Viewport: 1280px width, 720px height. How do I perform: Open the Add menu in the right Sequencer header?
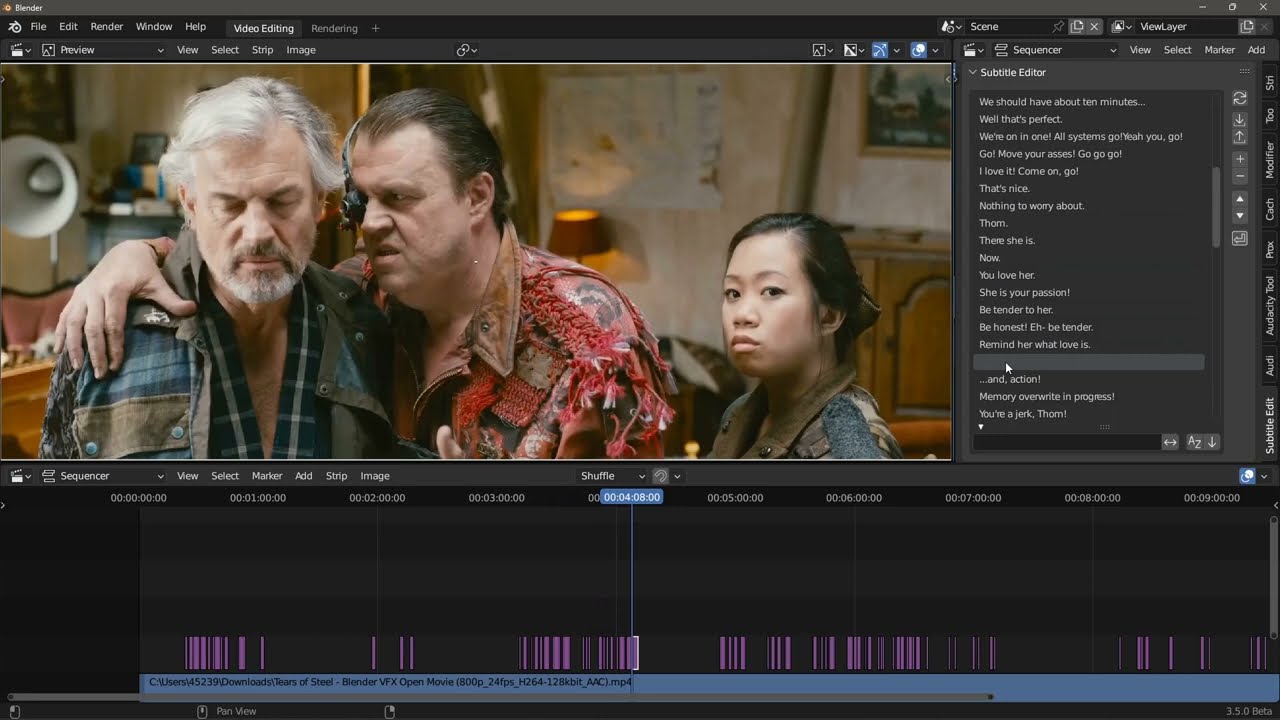1256,50
